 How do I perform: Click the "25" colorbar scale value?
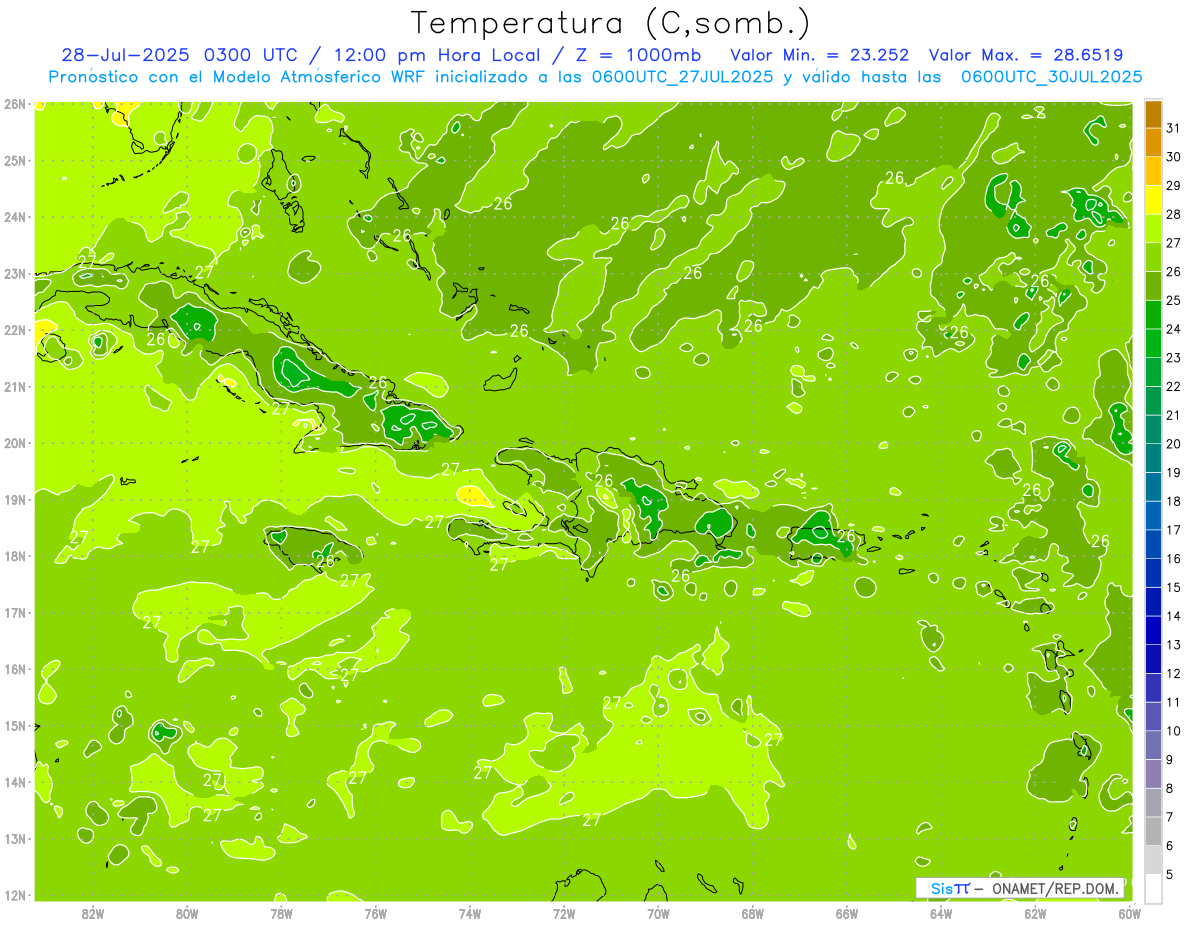tap(1174, 301)
